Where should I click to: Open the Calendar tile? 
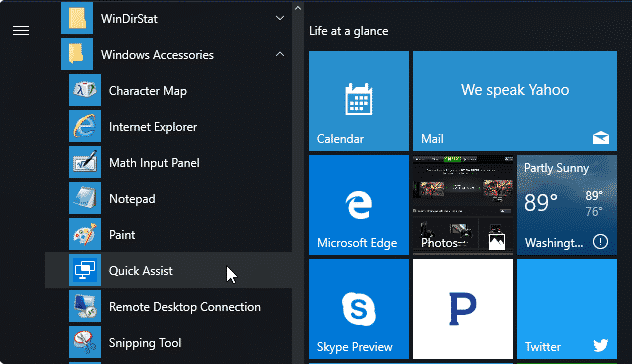pos(359,101)
